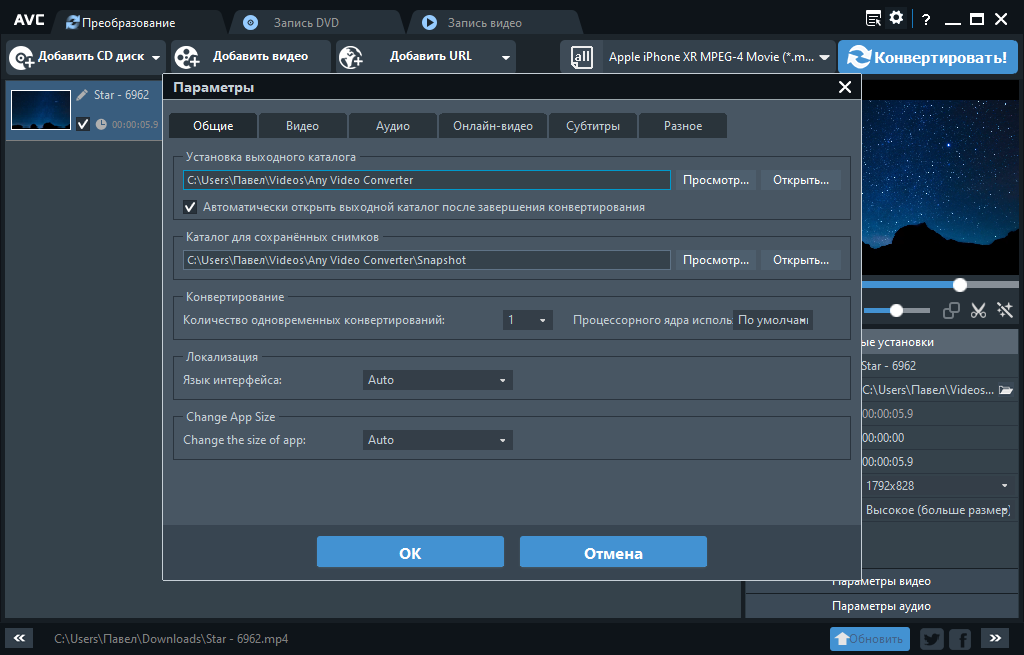Click the video playback progress slider handle
Image resolution: width=1024 pixels, height=655 pixels.
point(959,285)
